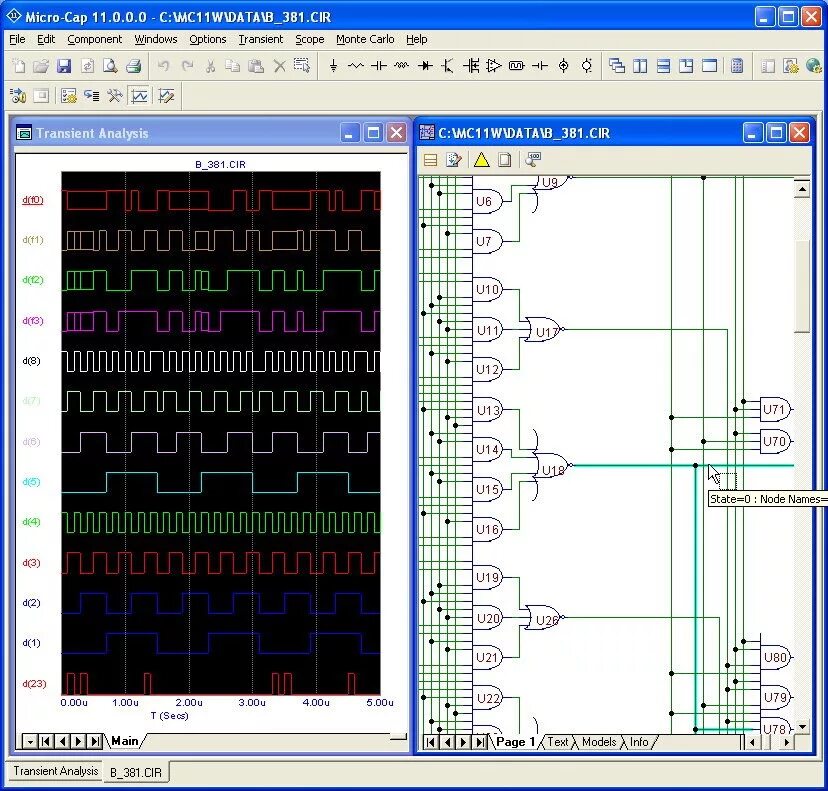Switch to the B_381.CIR window tab

pyautogui.click(x=136, y=773)
